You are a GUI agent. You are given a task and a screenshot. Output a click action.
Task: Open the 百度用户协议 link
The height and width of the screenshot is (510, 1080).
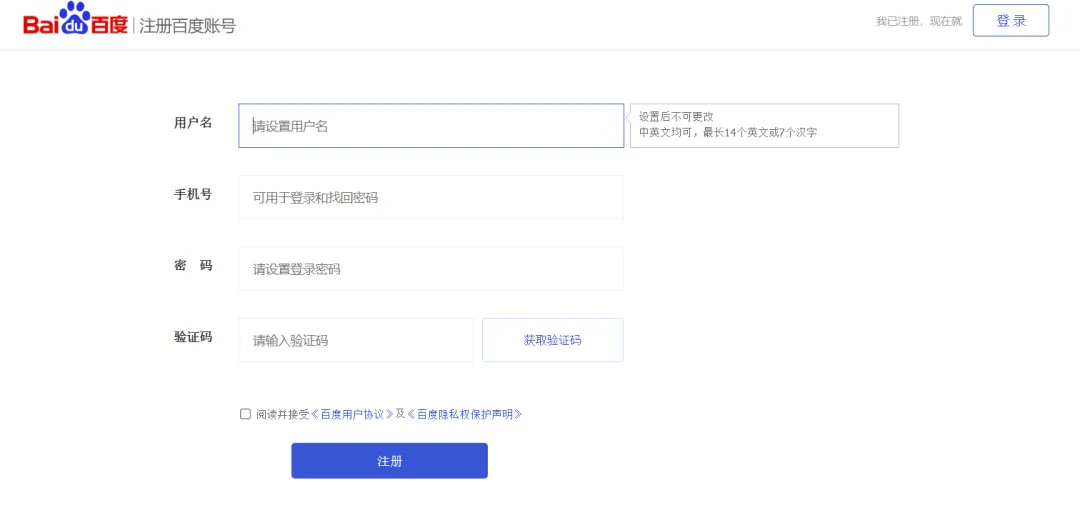[352, 414]
